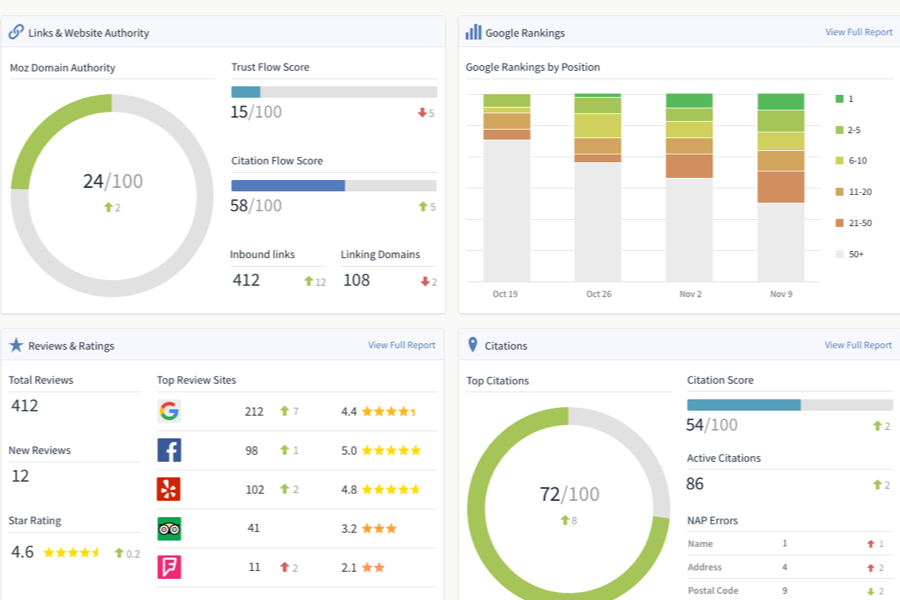Click the Yelp review site icon

(x=169, y=489)
